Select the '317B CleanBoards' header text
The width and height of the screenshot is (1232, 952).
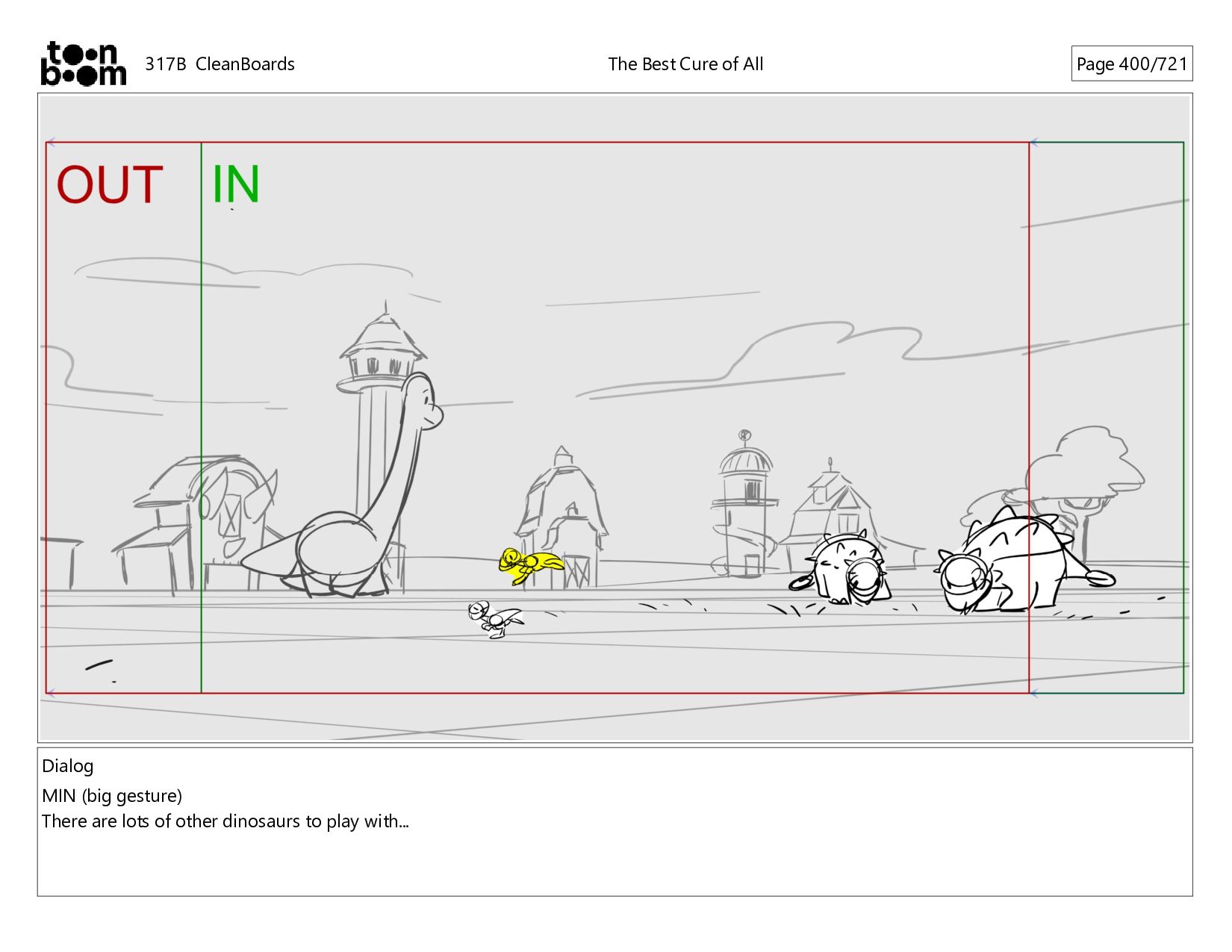point(220,64)
